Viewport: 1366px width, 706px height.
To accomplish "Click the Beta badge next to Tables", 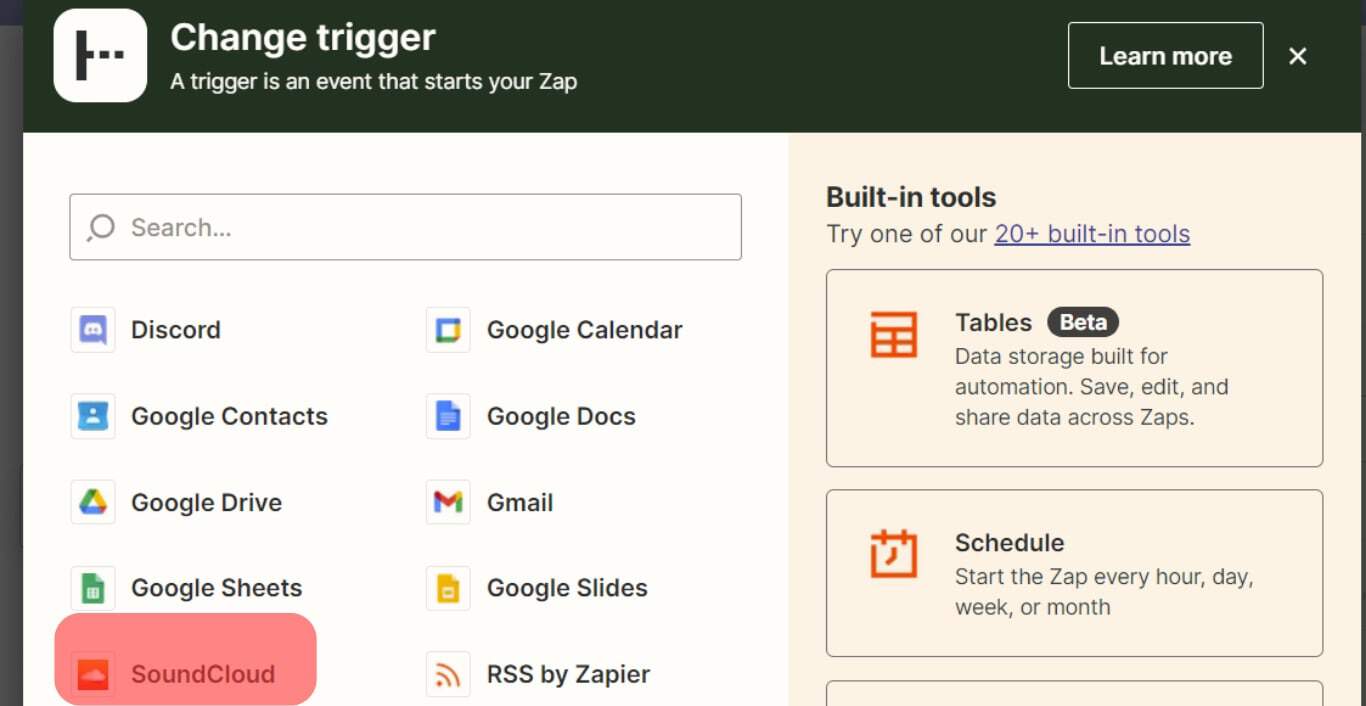I will point(1083,322).
